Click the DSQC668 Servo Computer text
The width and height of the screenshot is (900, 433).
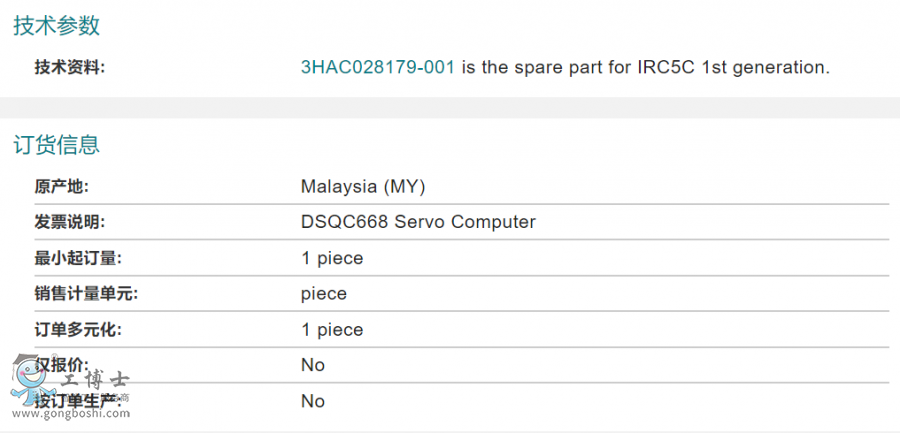[x=418, y=222]
